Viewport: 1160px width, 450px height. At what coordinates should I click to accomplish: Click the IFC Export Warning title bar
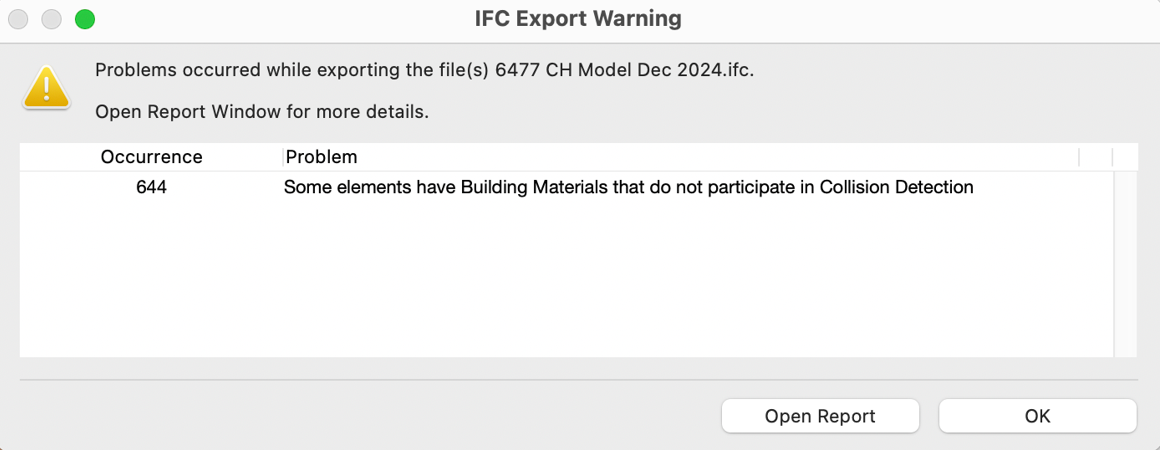click(578, 19)
